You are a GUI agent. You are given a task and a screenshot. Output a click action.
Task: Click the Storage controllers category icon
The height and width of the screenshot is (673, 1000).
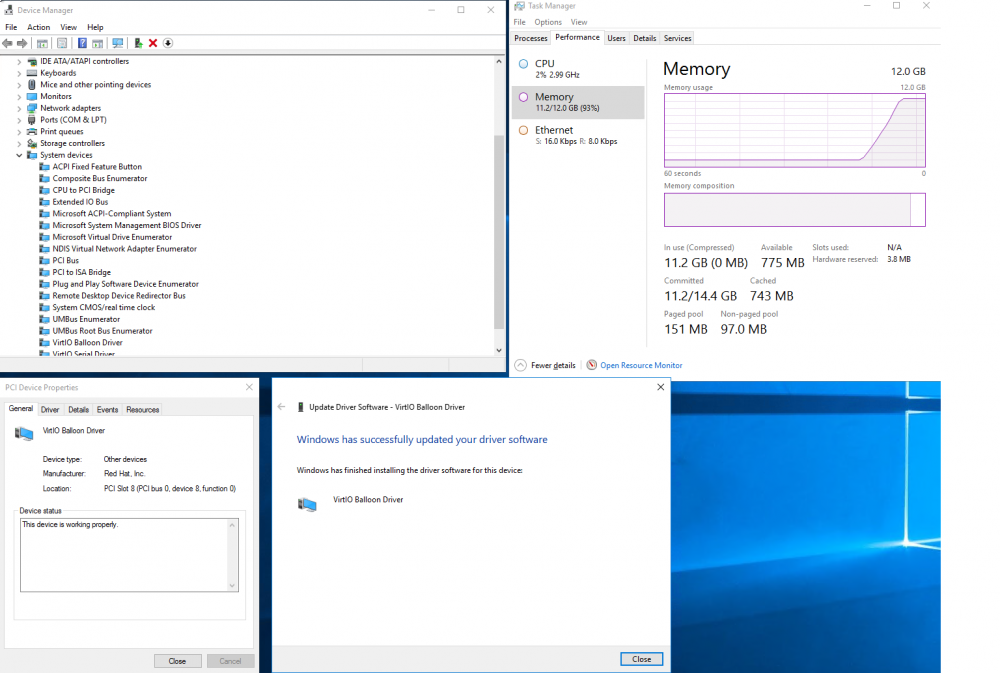coord(32,144)
